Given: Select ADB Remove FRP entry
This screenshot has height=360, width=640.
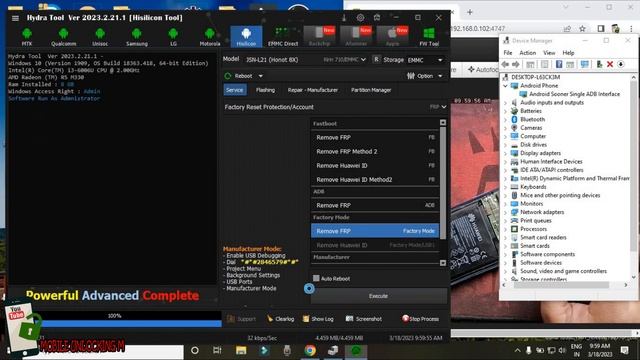Looking at the screenshot, I should click(x=375, y=205).
